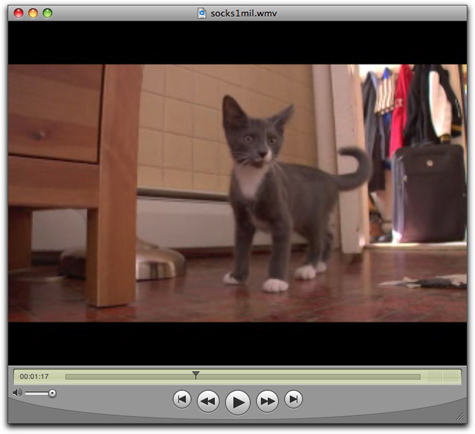Click the window resize grip
Image resolution: width=475 pixels, height=434 pixels.
point(460,416)
